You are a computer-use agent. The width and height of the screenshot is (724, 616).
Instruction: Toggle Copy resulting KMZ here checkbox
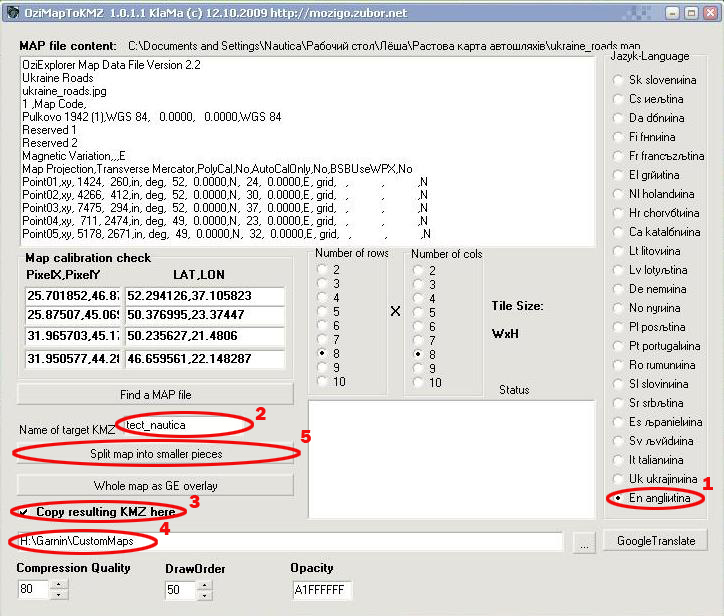pyautogui.click(x=22, y=511)
